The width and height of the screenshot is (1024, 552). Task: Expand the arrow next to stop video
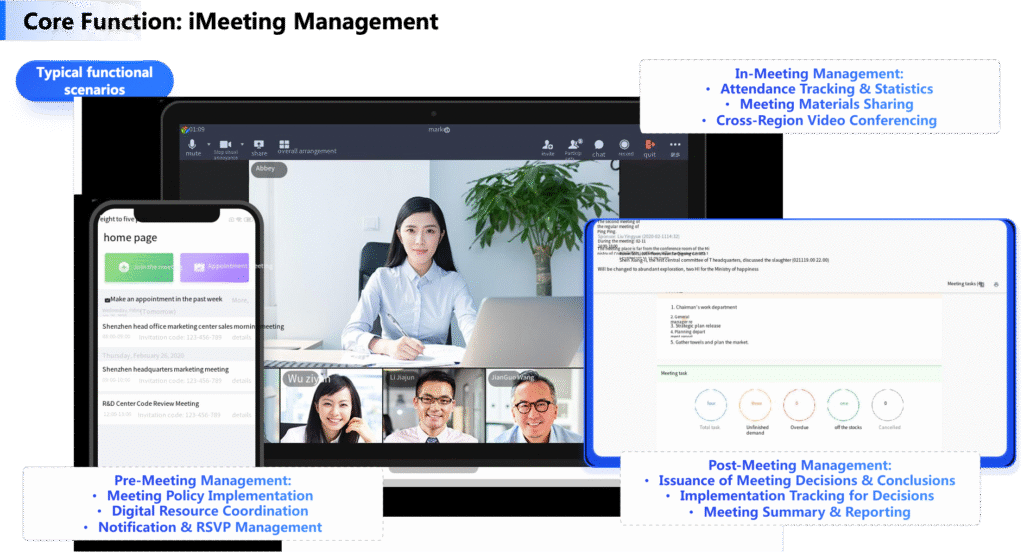242,145
